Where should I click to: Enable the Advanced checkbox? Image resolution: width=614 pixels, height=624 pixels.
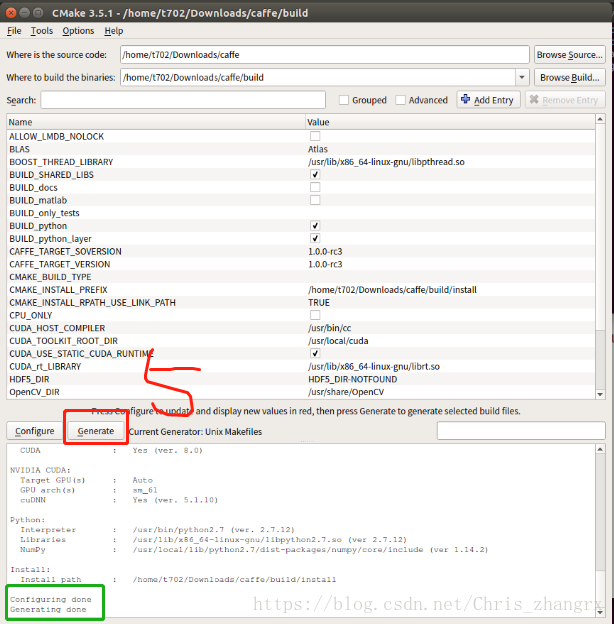[400, 100]
